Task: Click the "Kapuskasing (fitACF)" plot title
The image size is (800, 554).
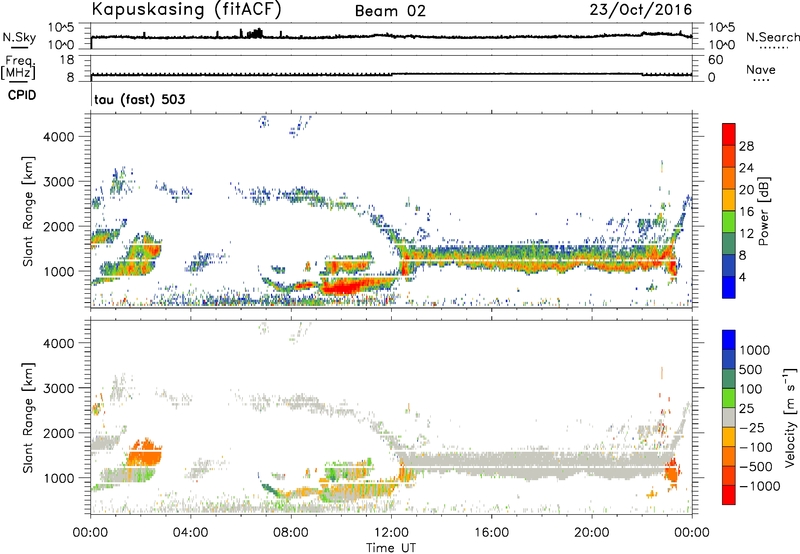Action: coord(186,9)
